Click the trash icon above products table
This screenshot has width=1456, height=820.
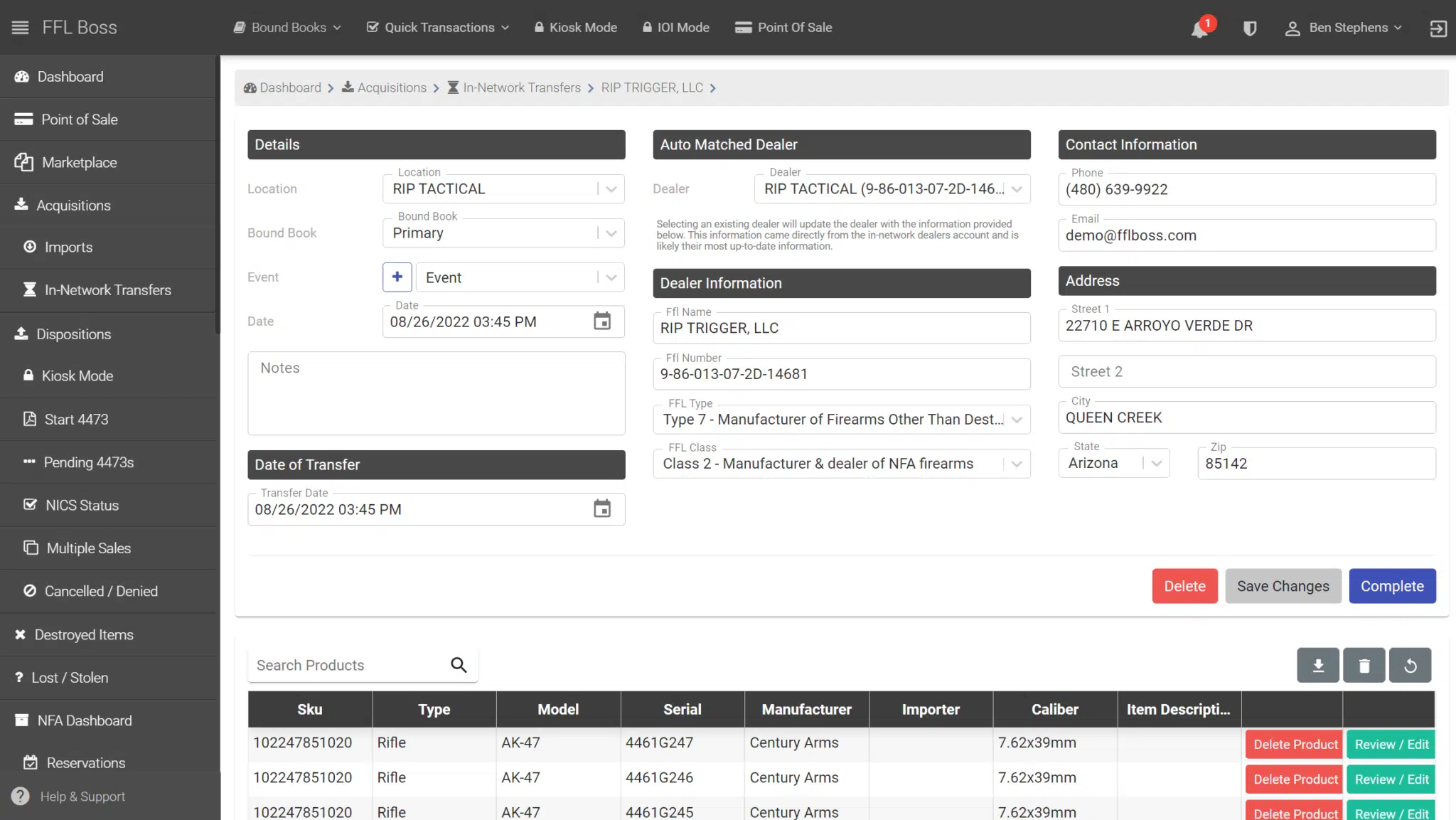(x=1364, y=666)
